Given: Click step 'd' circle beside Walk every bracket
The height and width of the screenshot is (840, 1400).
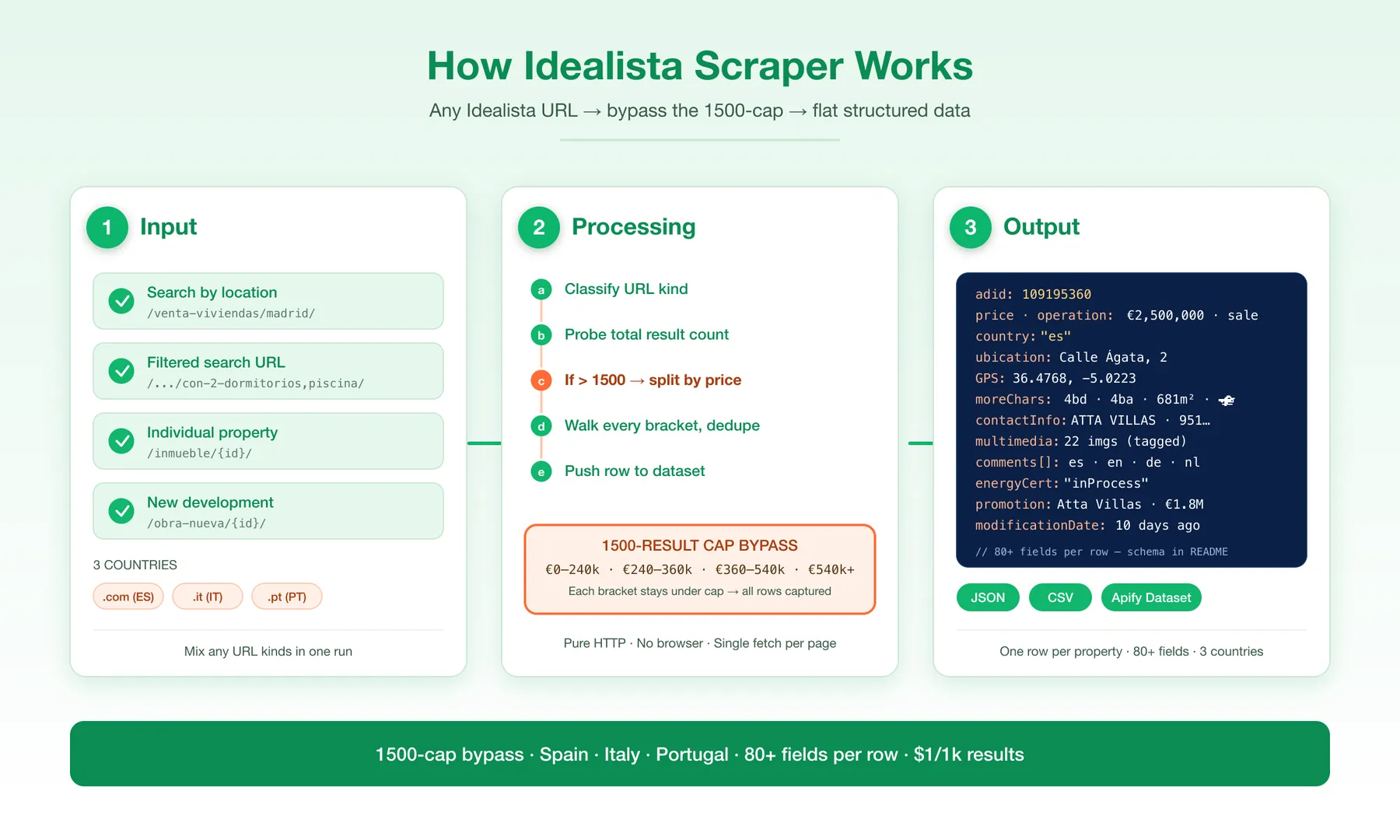Looking at the screenshot, I should tap(541, 426).
